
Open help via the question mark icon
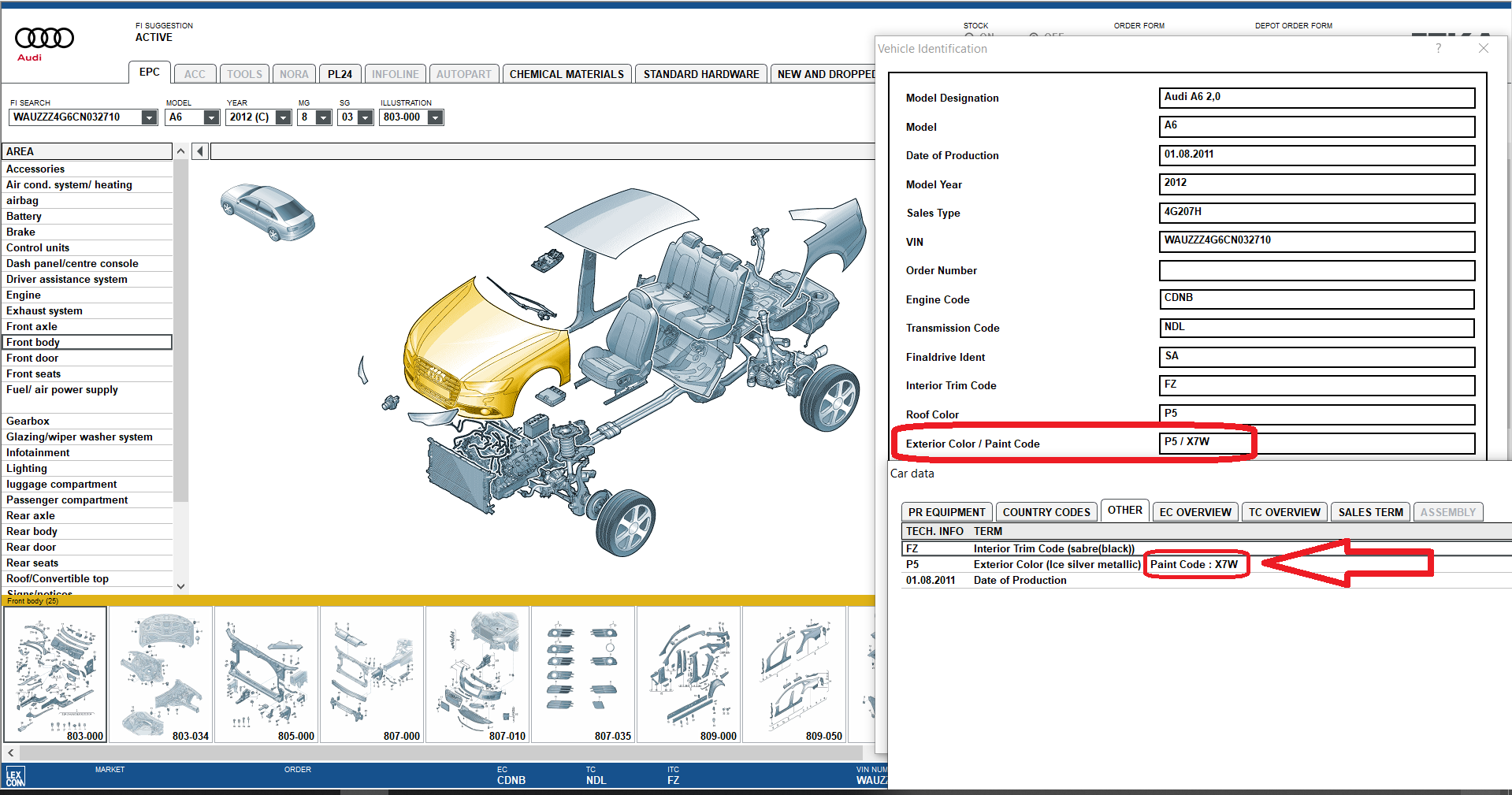point(1438,48)
